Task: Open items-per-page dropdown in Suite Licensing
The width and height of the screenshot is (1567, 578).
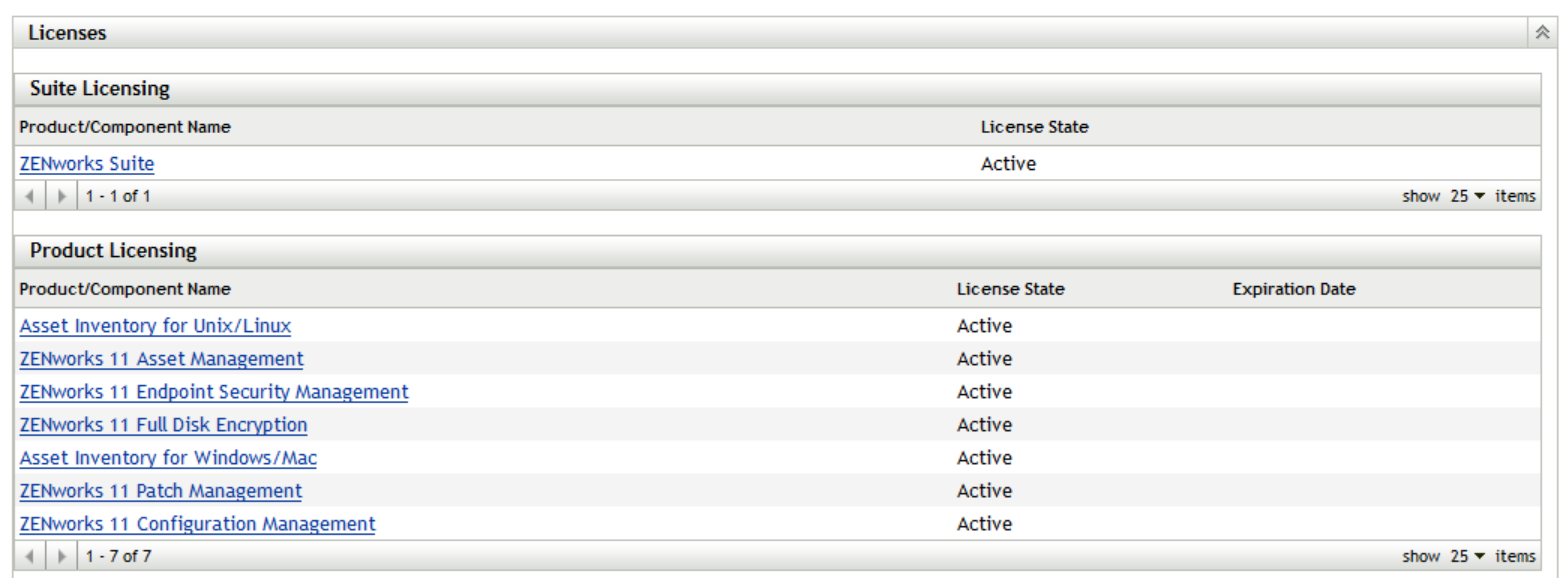Action: pyautogui.click(x=1467, y=196)
